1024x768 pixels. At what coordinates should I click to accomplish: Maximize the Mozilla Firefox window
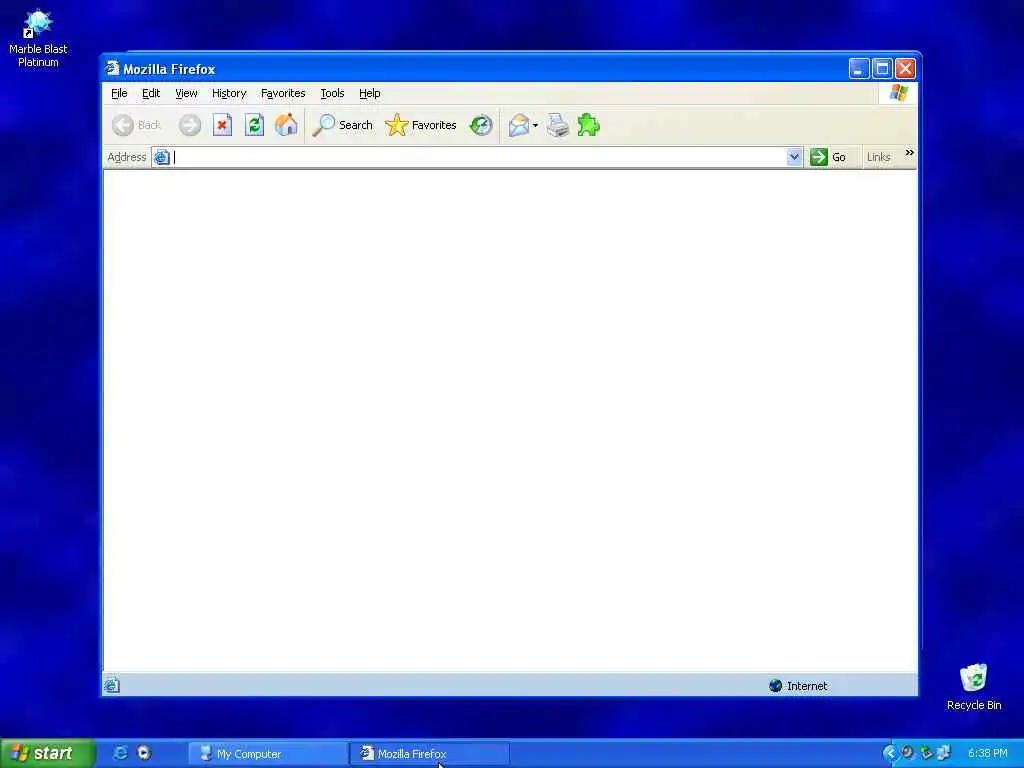(x=882, y=69)
